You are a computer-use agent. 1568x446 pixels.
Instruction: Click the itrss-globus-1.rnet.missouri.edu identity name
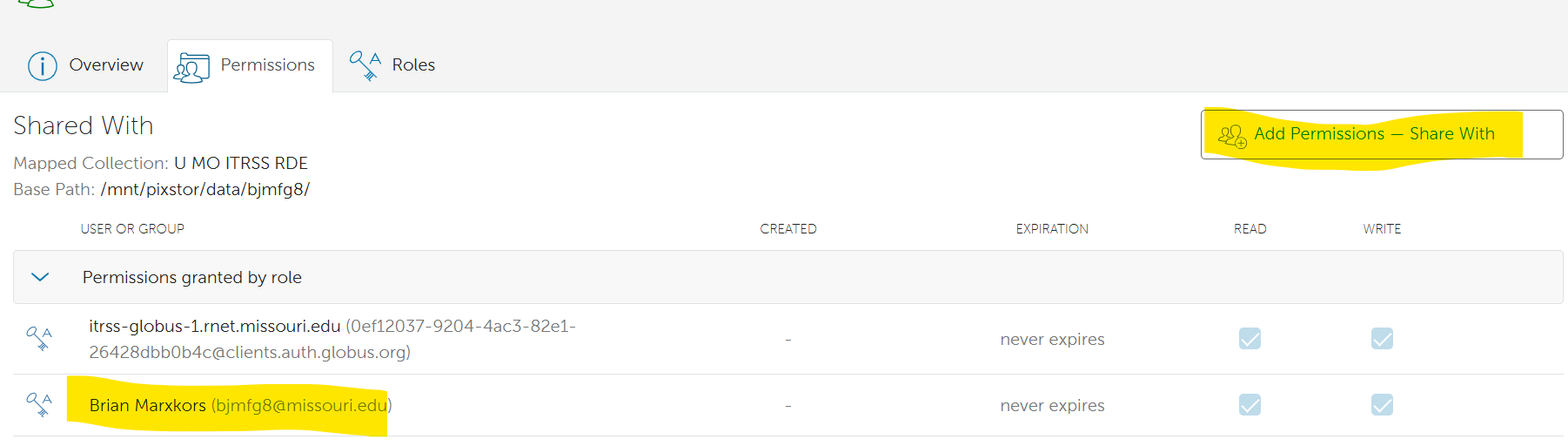coord(215,327)
